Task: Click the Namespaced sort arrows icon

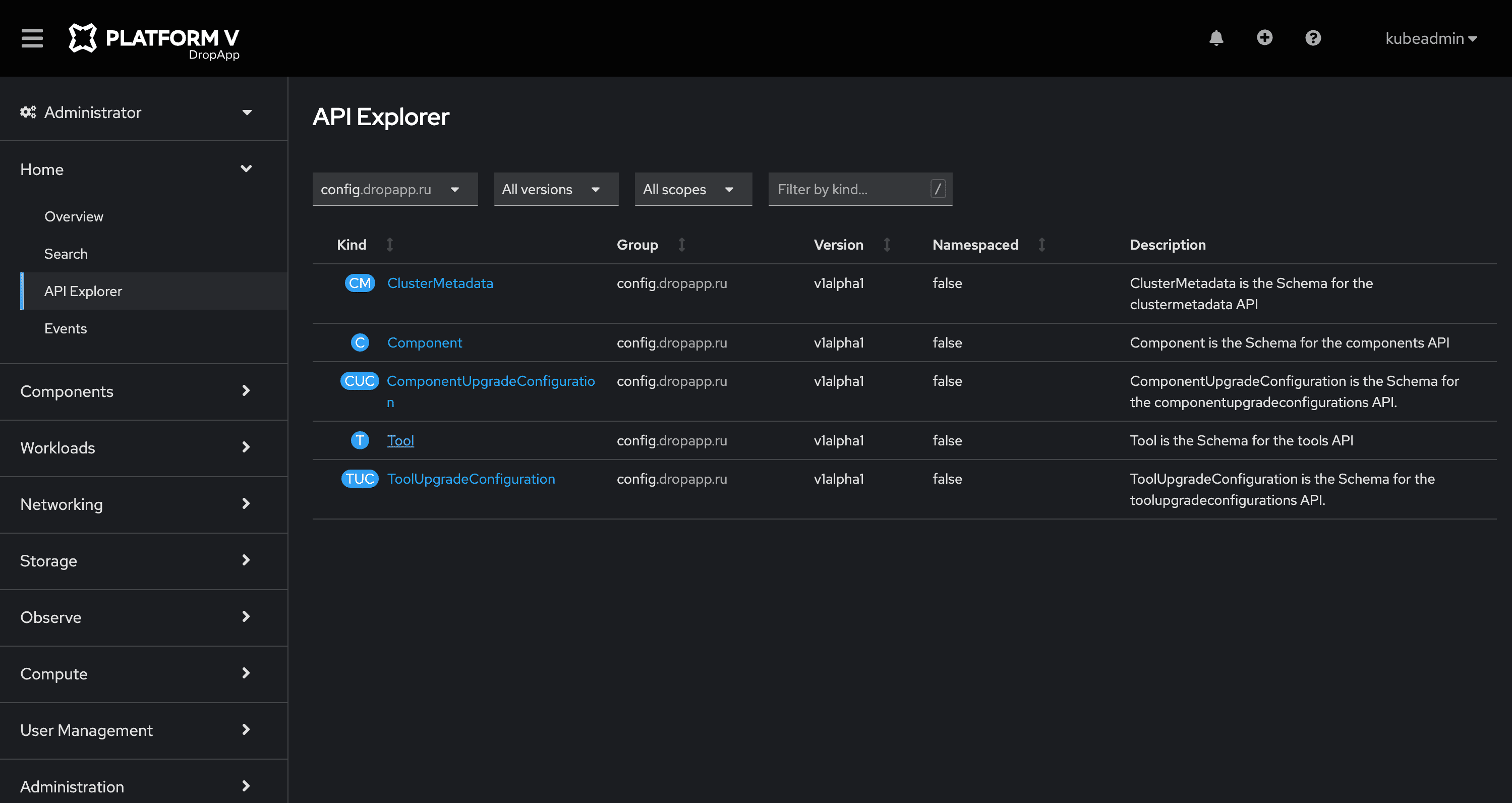Action: pyautogui.click(x=1042, y=245)
